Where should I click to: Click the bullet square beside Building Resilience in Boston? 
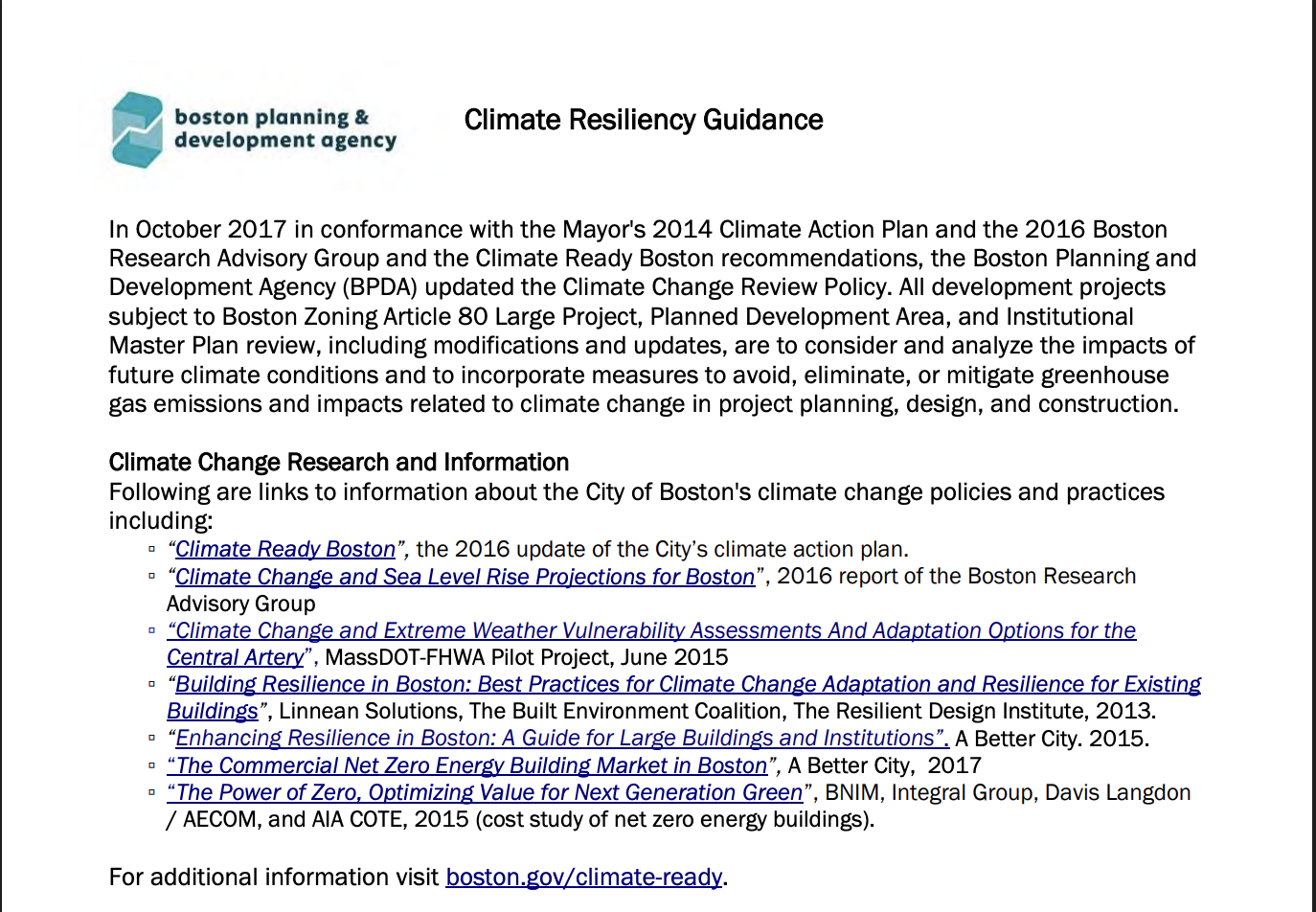tap(150, 684)
